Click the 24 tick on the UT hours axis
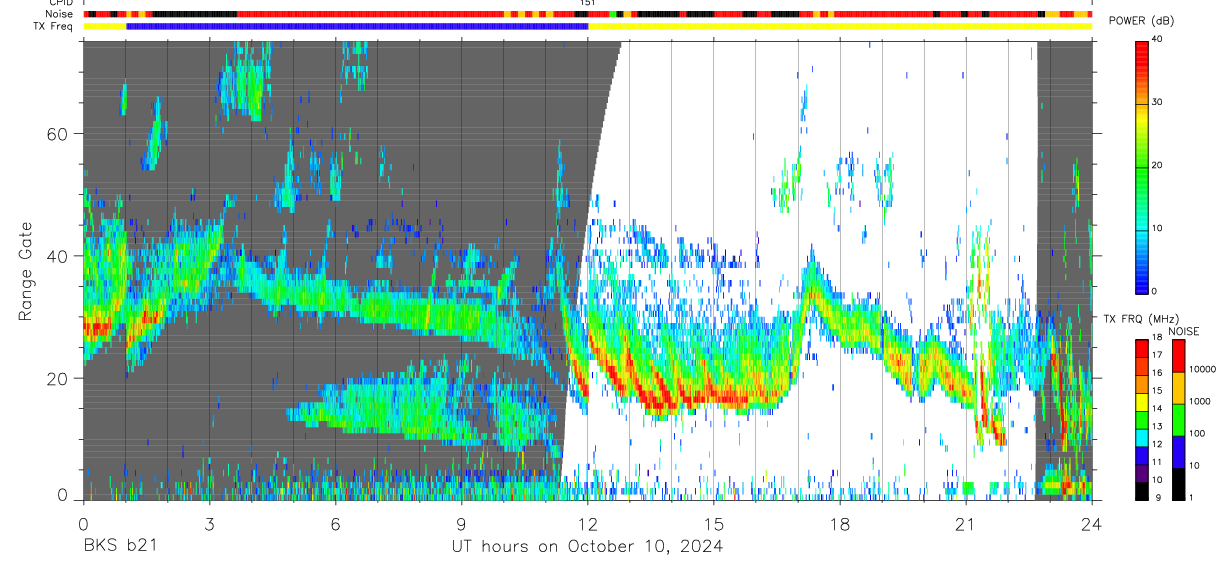1228x567 pixels. point(1092,523)
